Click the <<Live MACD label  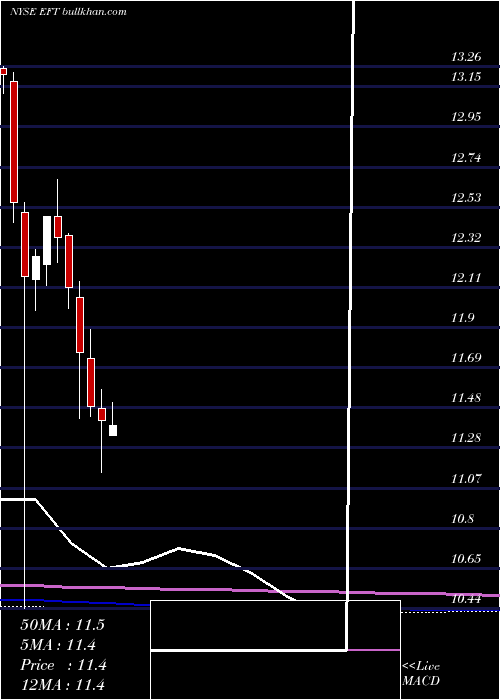pos(421,673)
